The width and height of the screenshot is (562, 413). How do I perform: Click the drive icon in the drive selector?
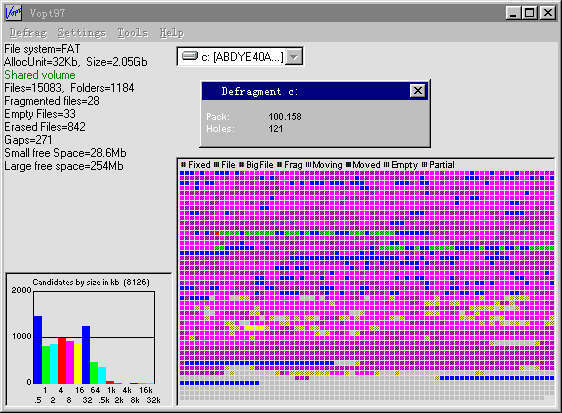tap(190, 56)
